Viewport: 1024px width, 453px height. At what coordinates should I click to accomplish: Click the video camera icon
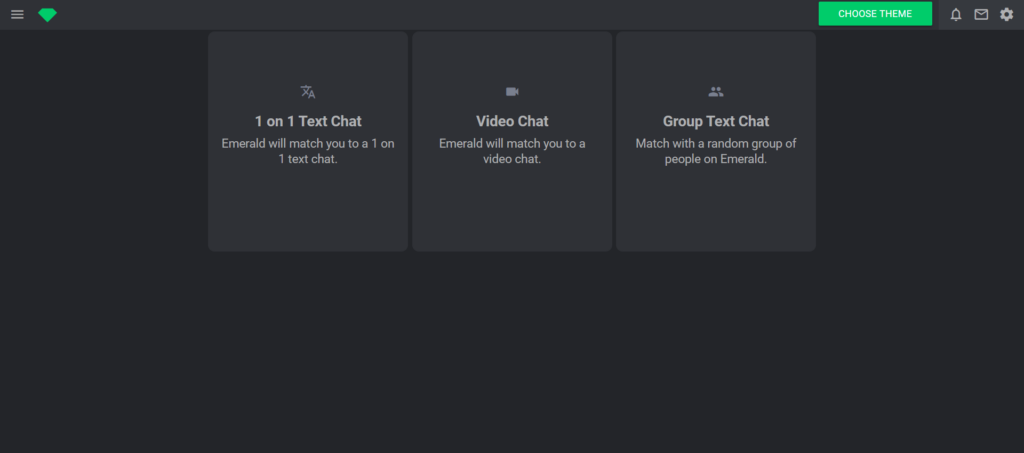coord(512,92)
